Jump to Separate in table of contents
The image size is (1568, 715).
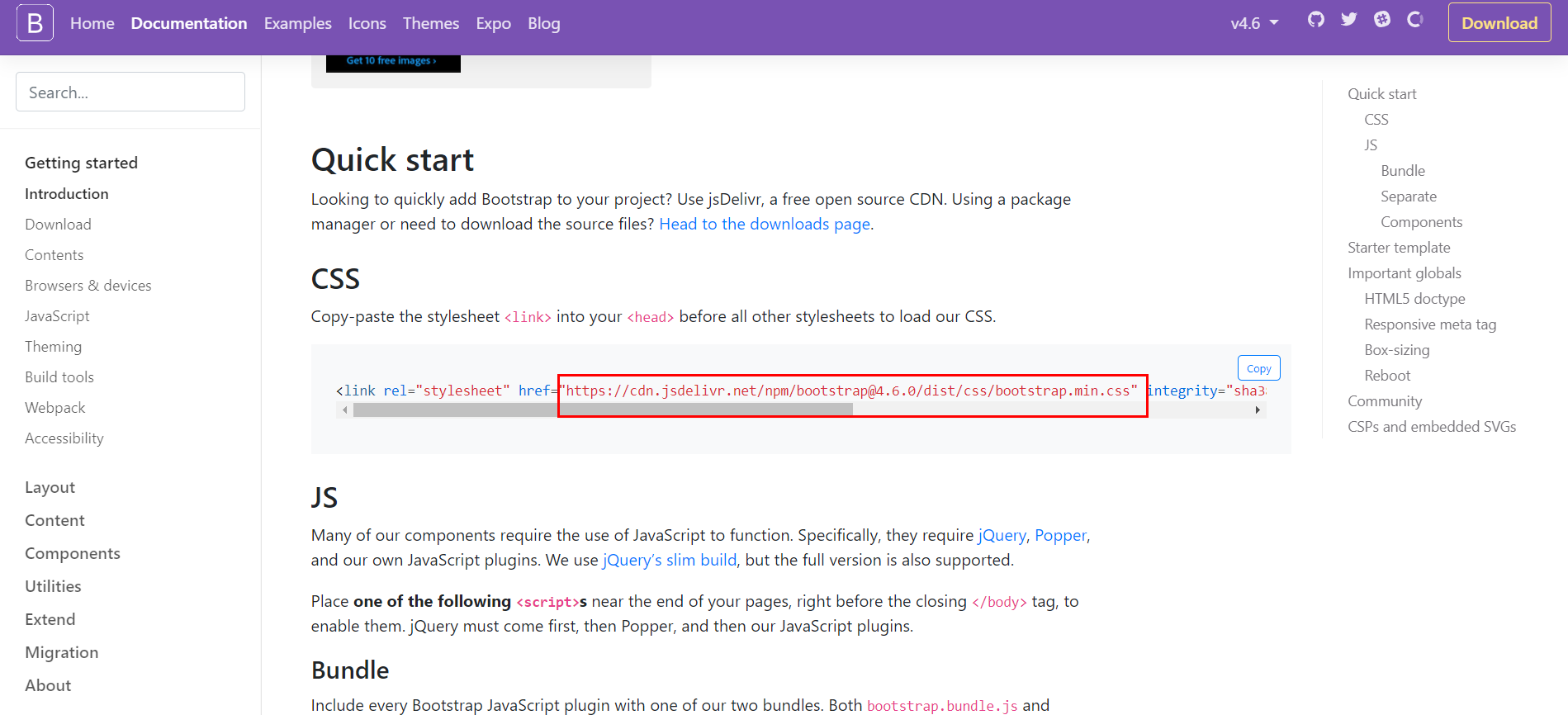point(1409,196)
